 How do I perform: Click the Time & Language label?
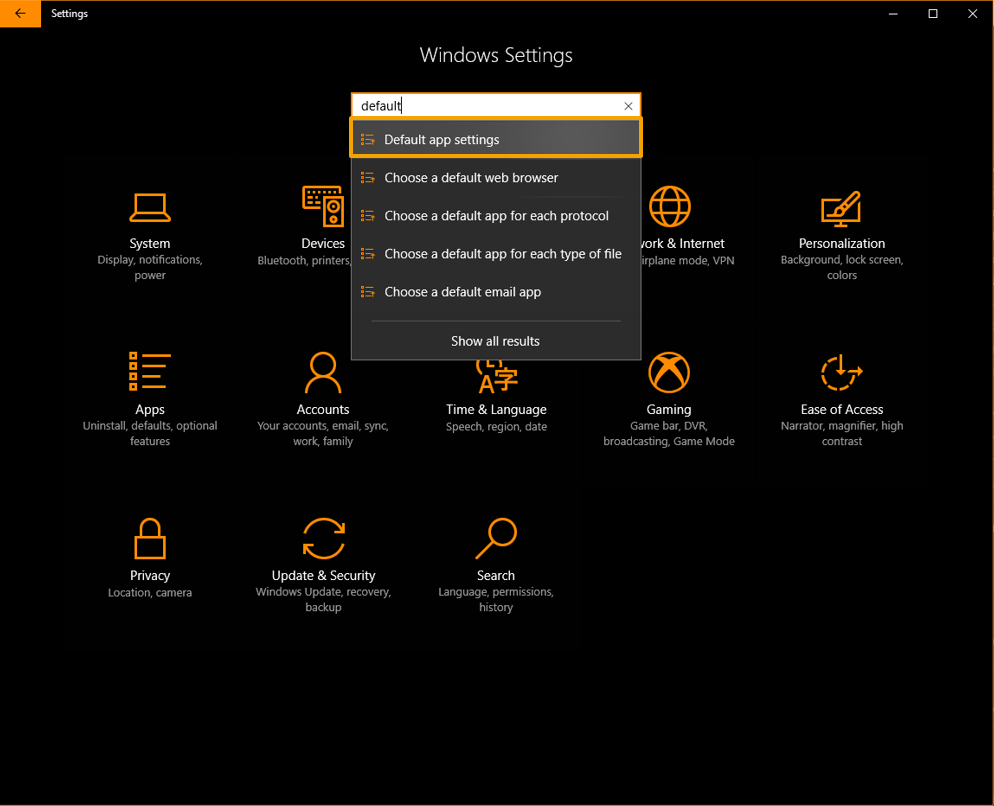[496, 410]
